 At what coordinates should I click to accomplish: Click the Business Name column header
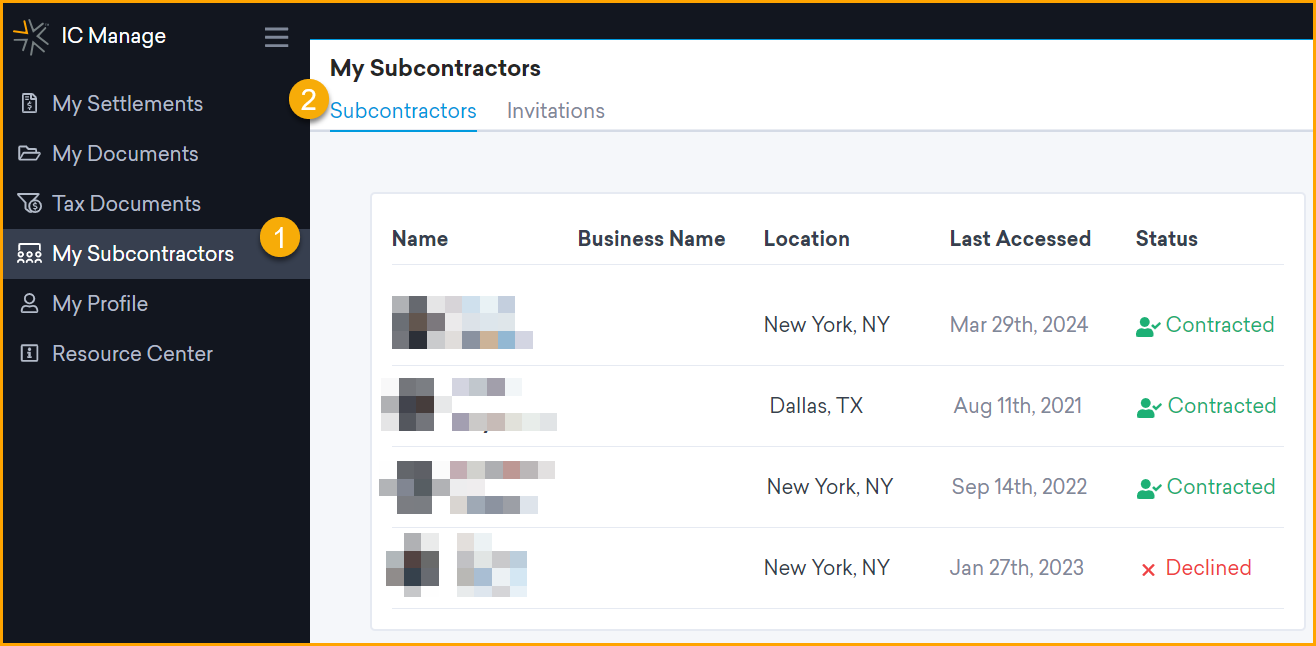point(652,239)
